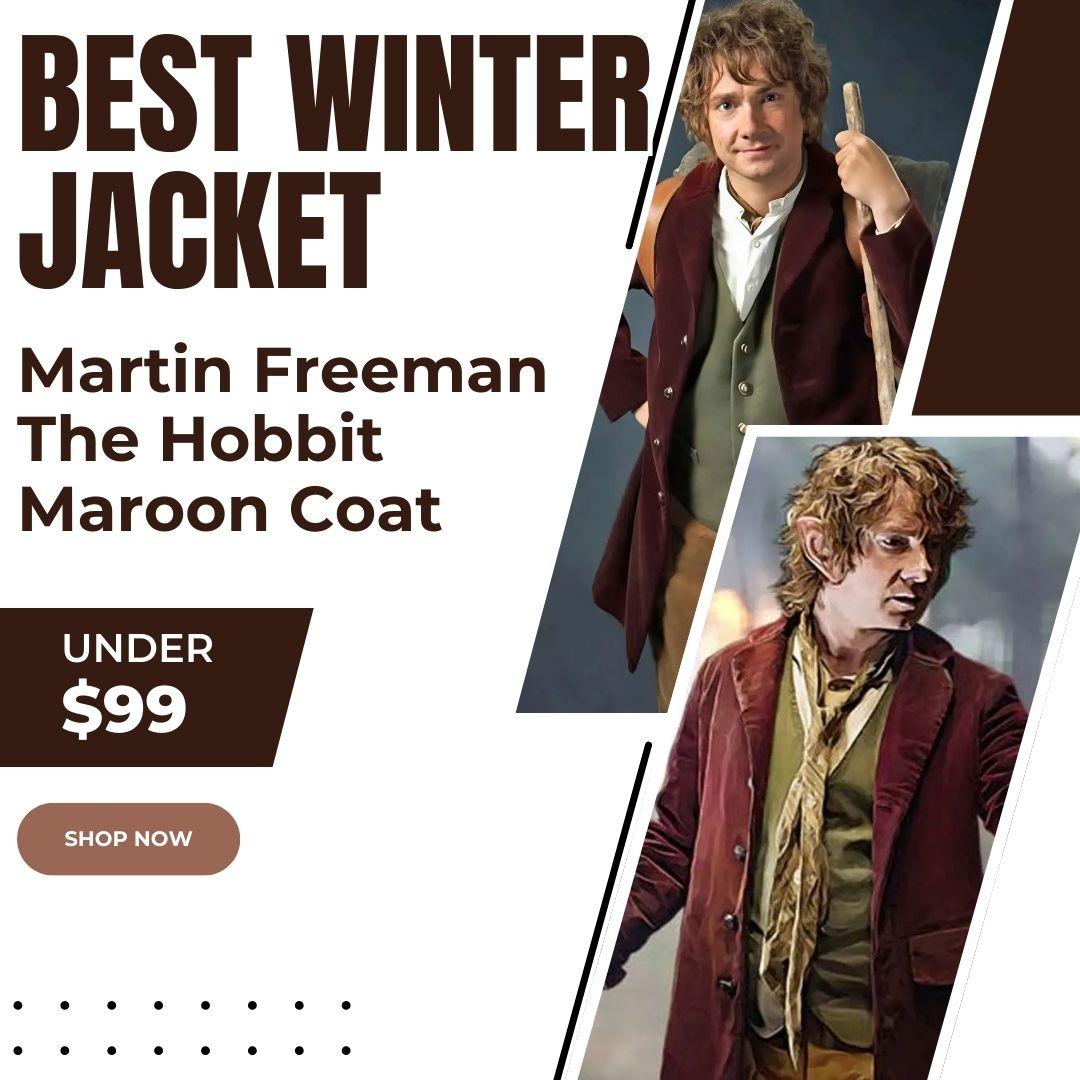The image size is (1080, 1080).
Task: Open the bottom painted portrait with scarf
Action: (827, 758)
